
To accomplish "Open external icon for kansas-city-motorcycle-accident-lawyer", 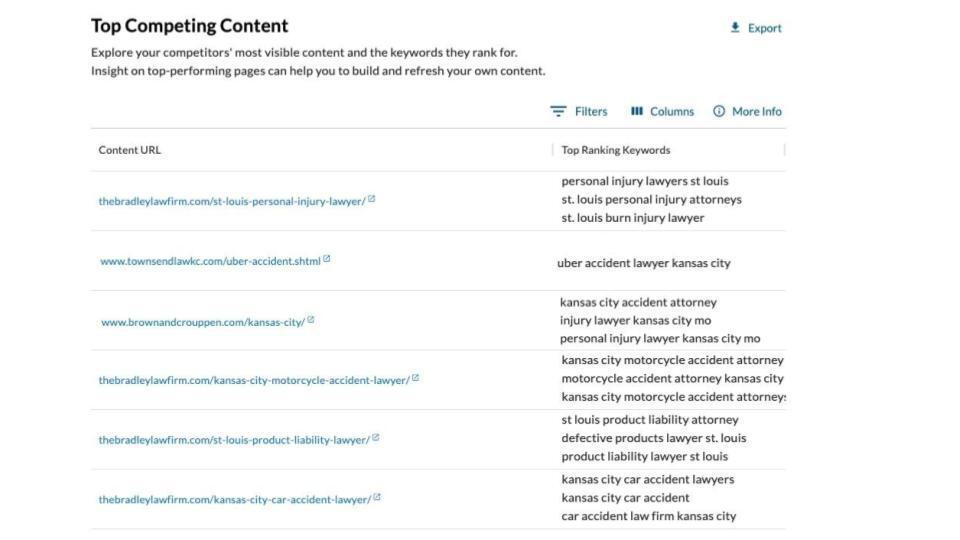I will (x=416, y=378).
